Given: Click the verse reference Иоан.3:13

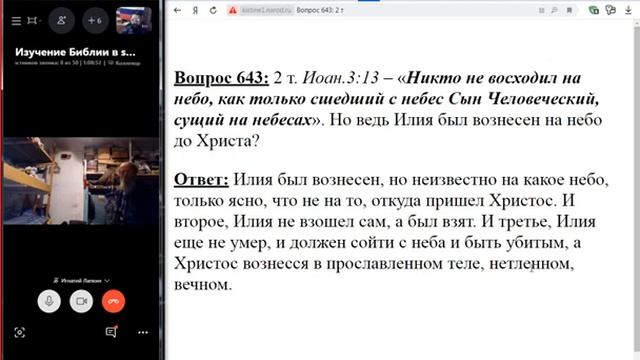Looking at the screenshot, I should tap(340, 78).
